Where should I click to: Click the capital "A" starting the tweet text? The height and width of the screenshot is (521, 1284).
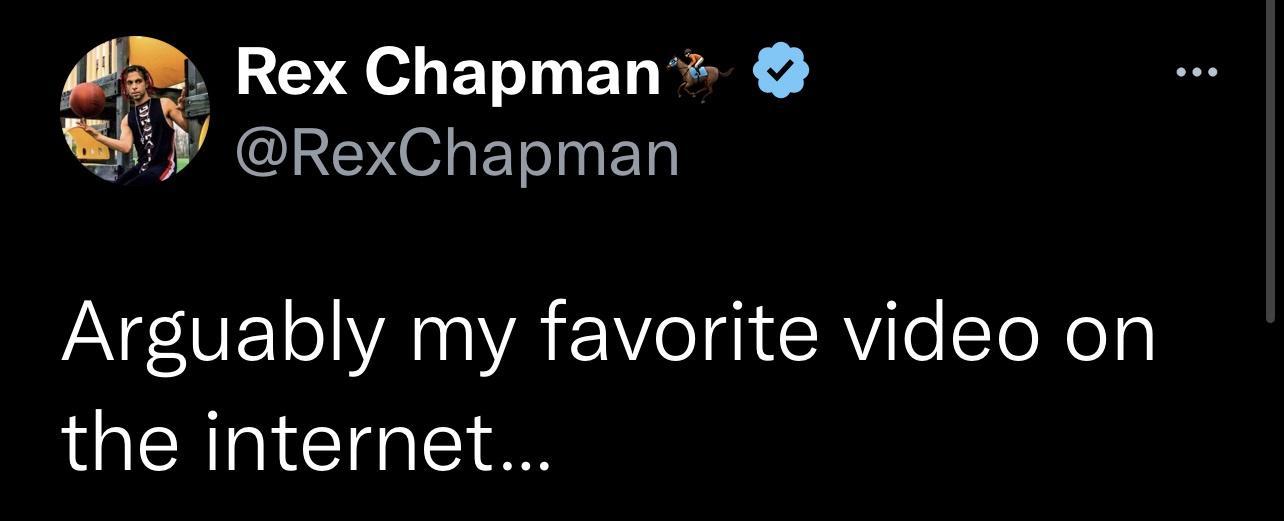86,333
